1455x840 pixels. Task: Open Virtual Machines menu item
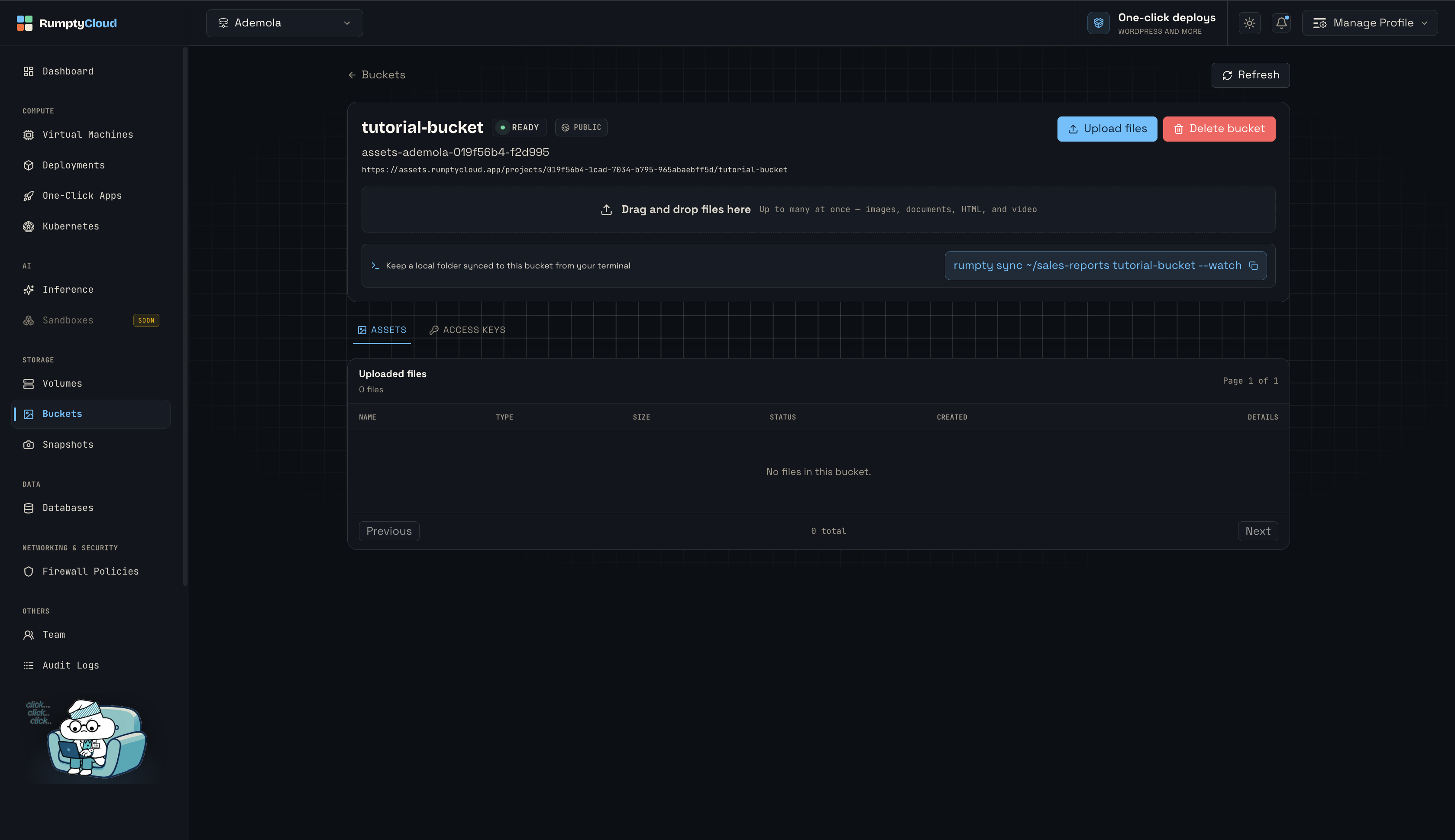91,134
